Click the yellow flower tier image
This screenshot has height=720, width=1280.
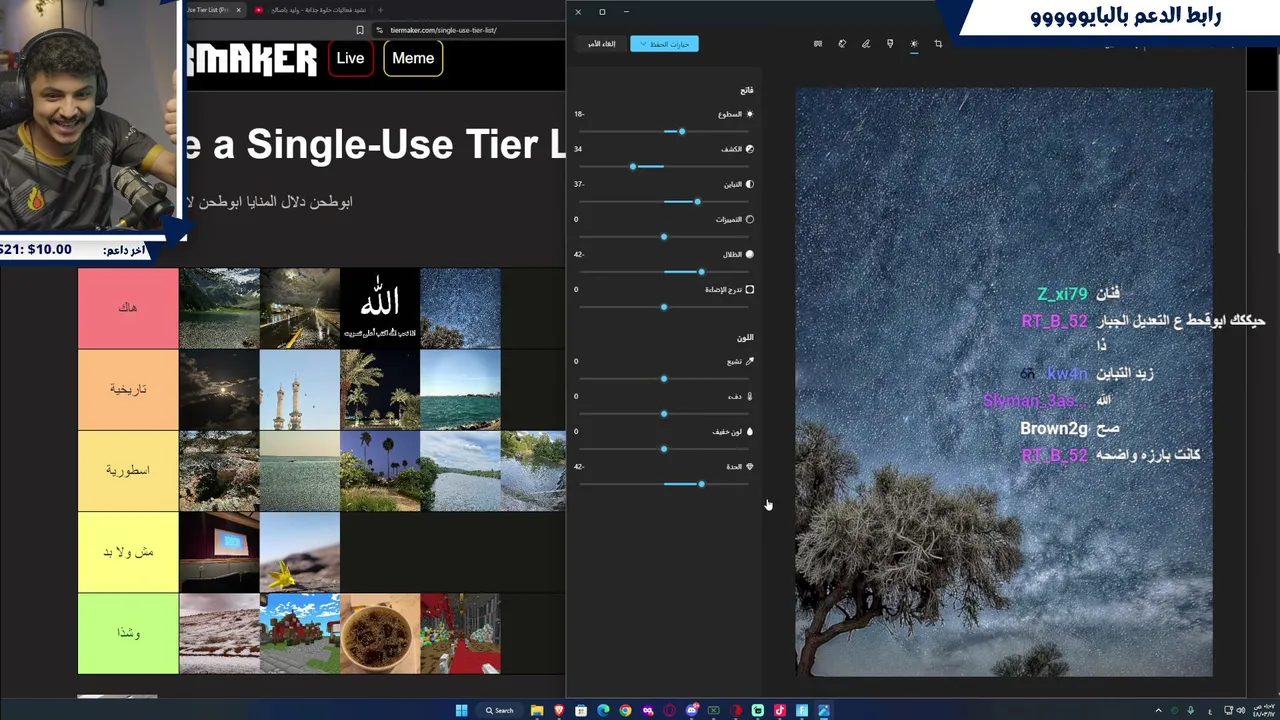pos(300,551)
